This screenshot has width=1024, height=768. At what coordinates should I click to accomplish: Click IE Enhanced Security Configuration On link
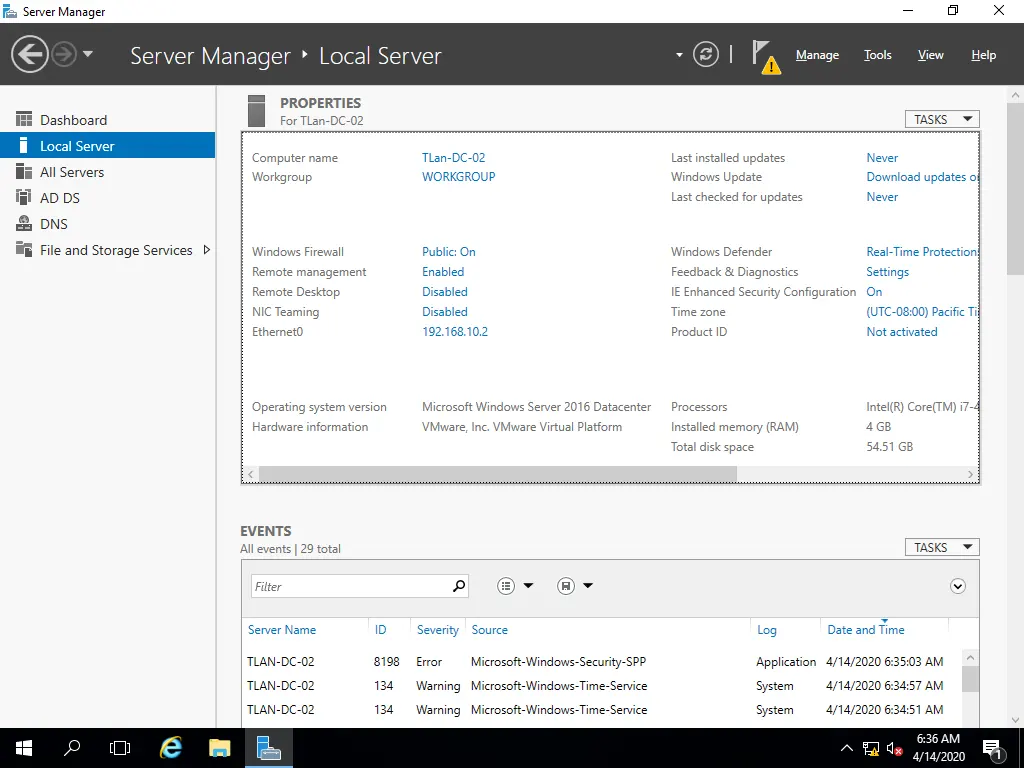pyautogui.click(x=874, y=291)
